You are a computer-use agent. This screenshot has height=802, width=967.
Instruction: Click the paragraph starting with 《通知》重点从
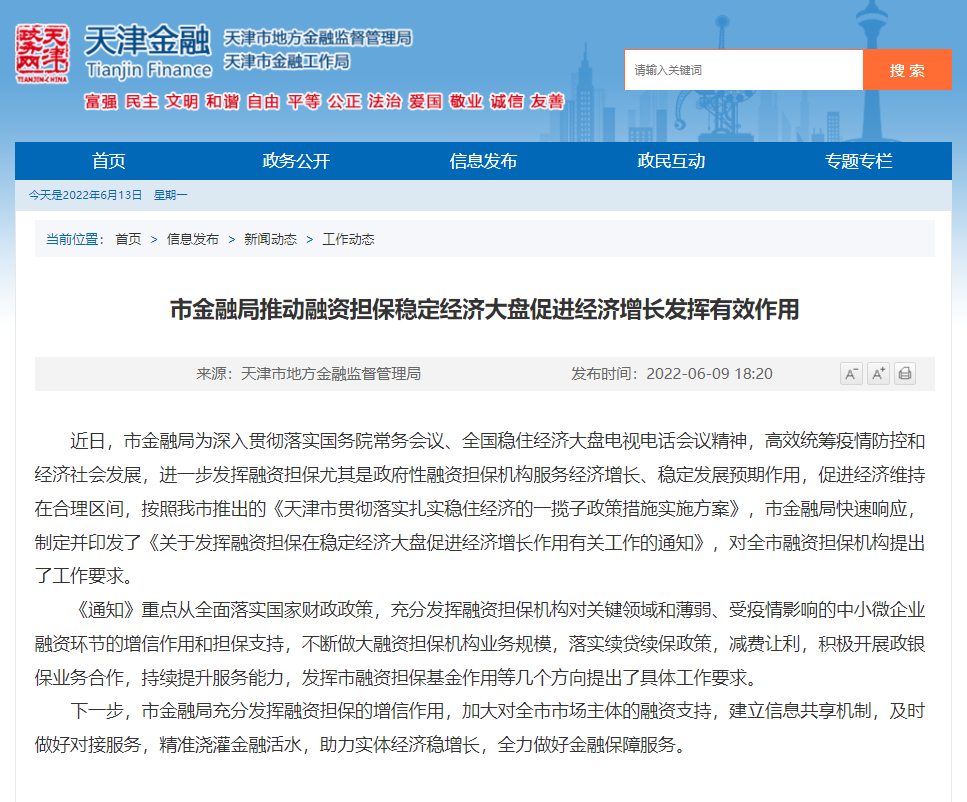480,644
